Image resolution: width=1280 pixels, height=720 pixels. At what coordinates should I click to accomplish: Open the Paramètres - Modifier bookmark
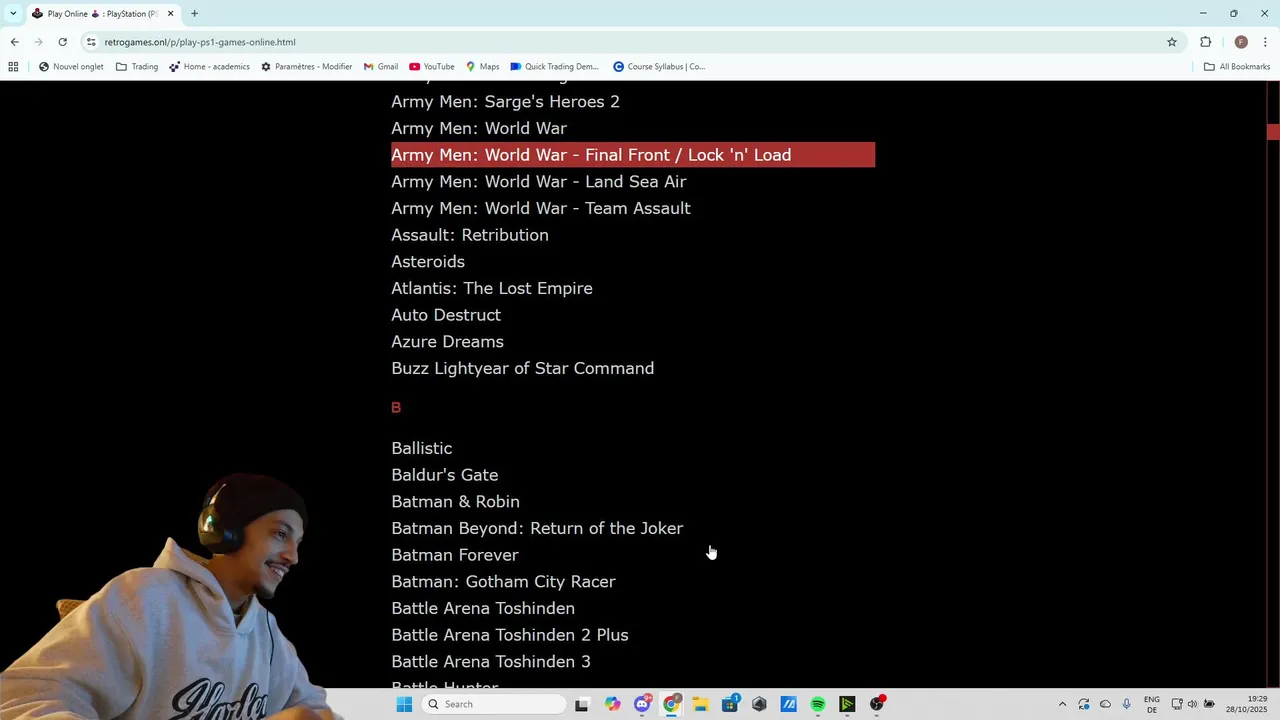point(306,67)
